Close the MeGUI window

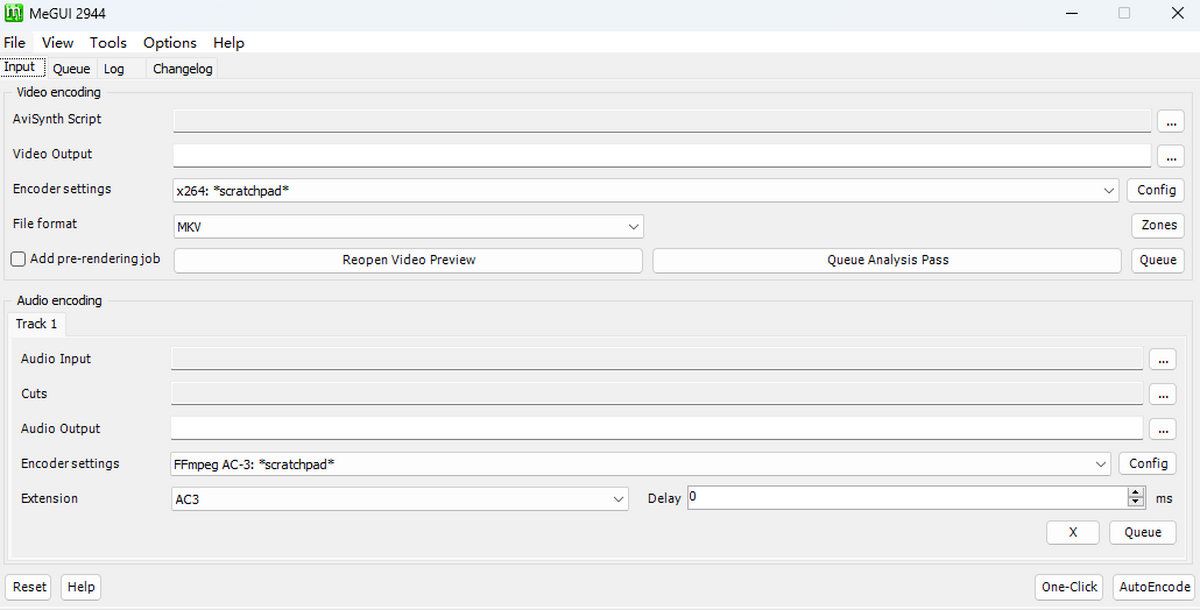(x=1176, y=13)
